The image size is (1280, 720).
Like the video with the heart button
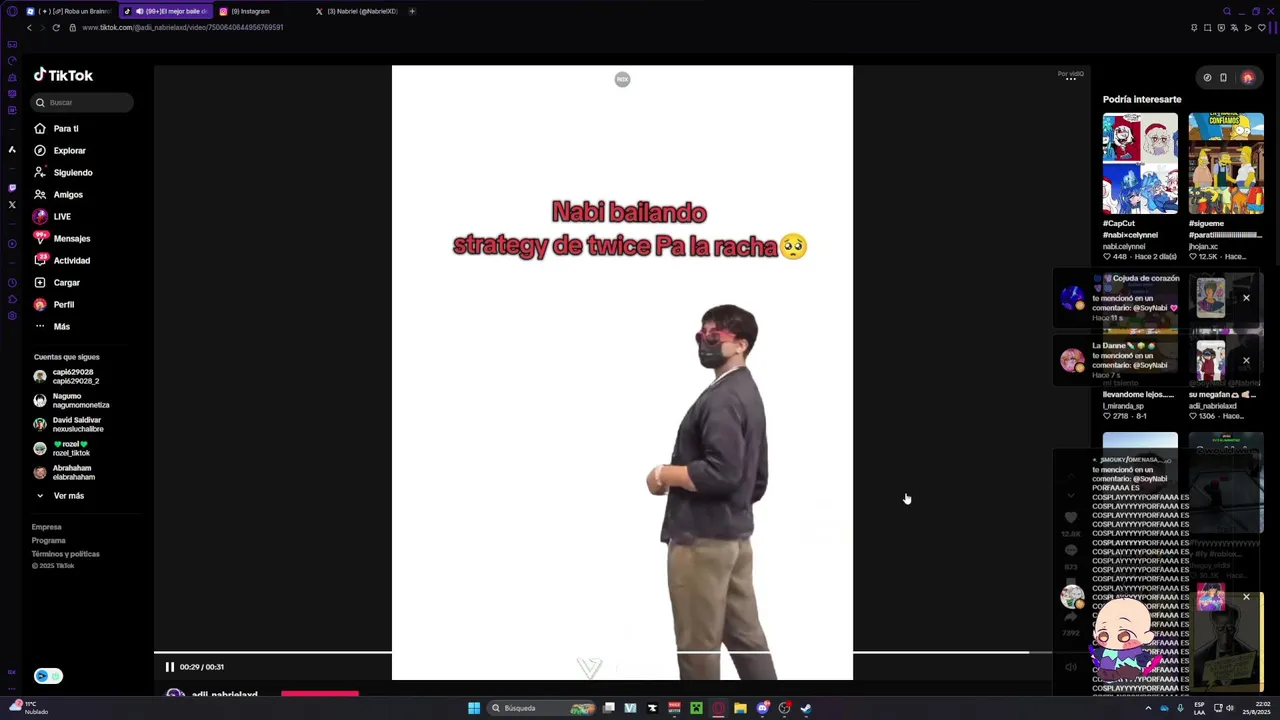[1071, 517]
